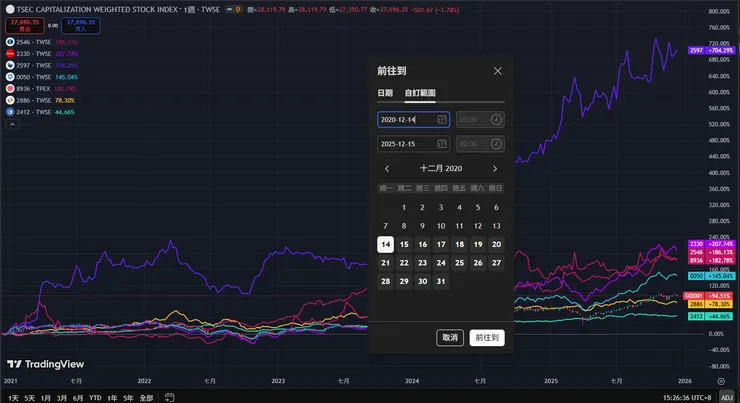Open calendar icon in end date field
This screenshot has width=740, height=403.
tap(442, 144)
